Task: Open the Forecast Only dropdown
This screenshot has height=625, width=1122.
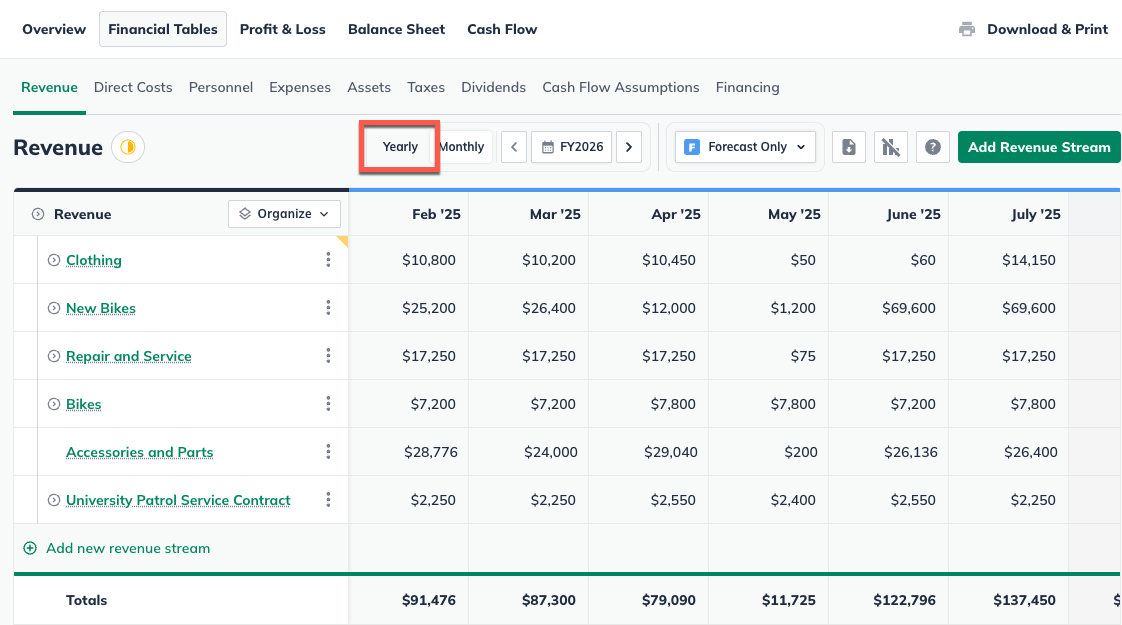Action: tap(744, 146)
